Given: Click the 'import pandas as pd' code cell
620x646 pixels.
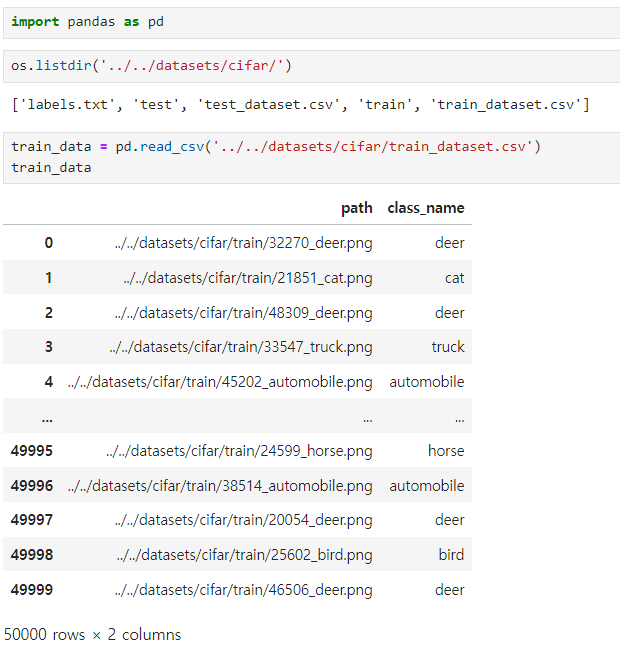Looking at the screenshot, I should 311,23.
